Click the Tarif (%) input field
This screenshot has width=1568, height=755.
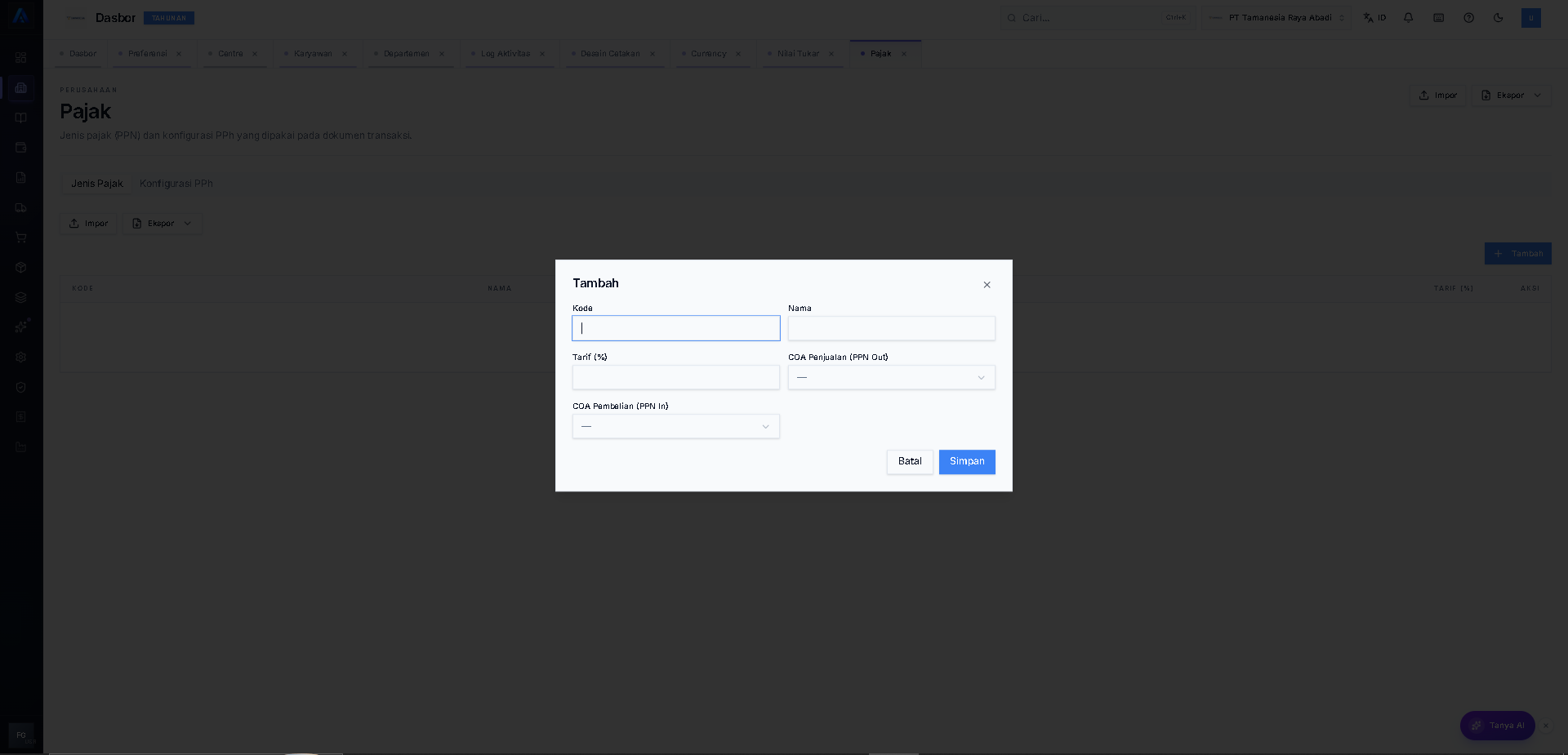676,377
